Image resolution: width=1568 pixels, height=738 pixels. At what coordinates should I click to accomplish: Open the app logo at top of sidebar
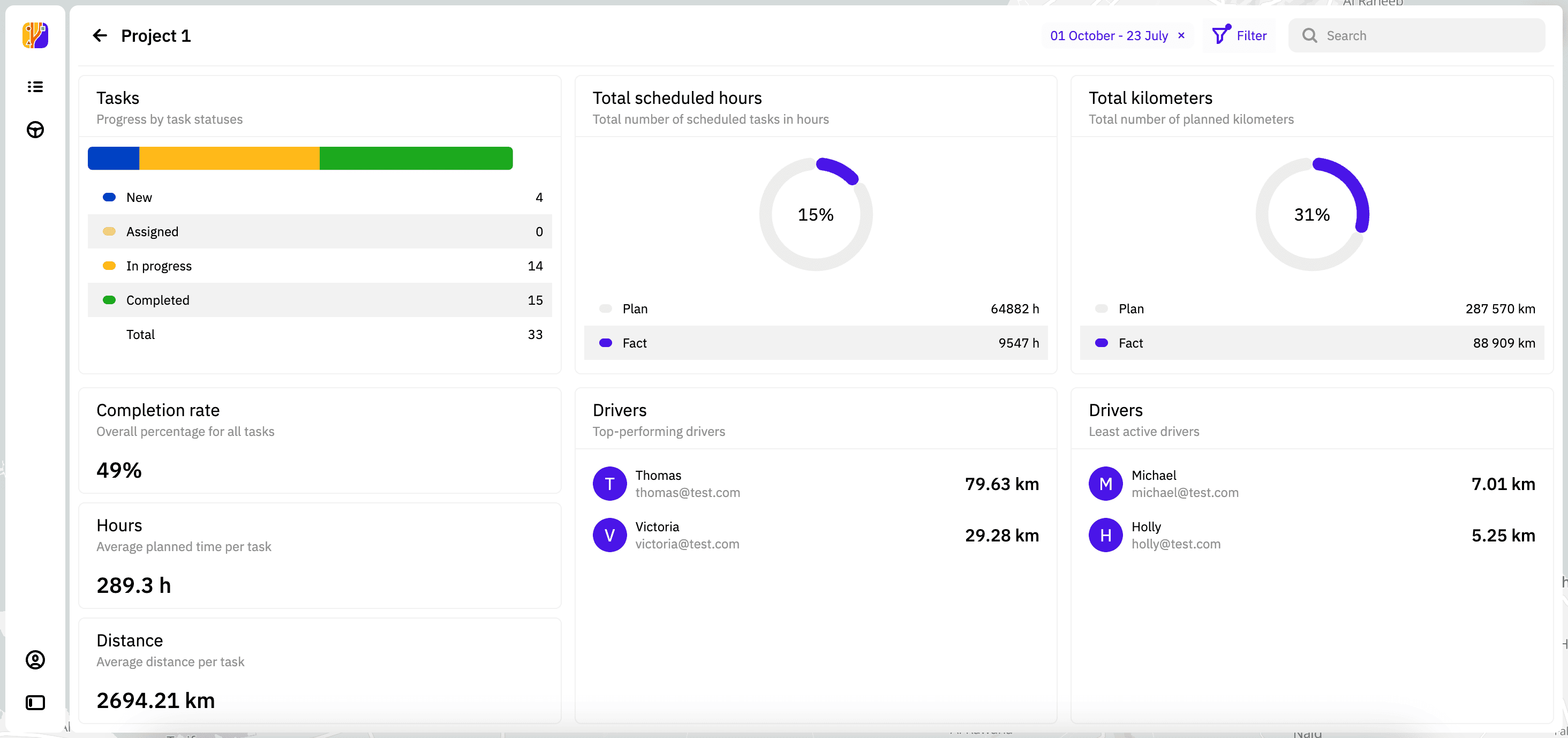point(35,35)
